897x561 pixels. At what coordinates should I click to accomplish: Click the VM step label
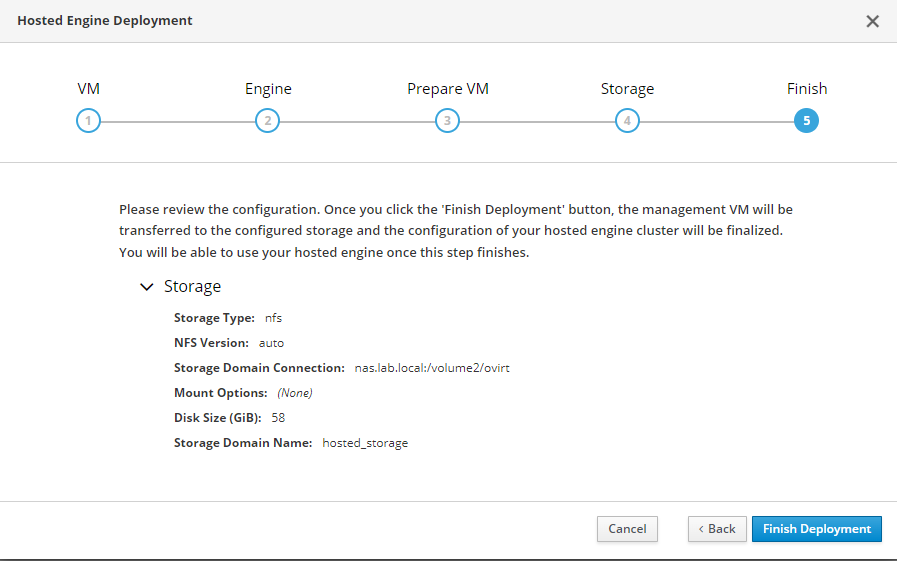coord(88,89)
